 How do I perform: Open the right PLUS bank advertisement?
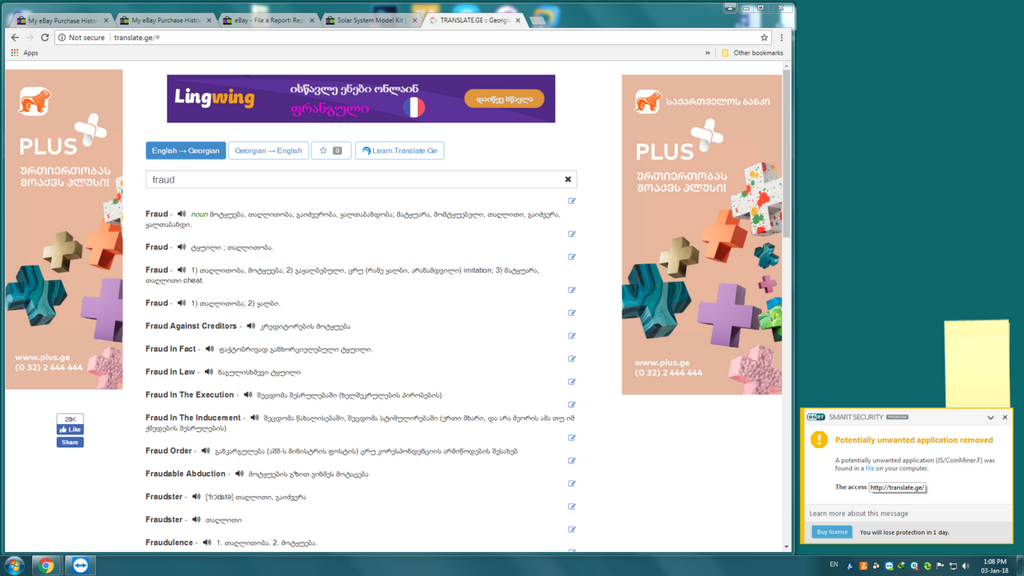701,234
